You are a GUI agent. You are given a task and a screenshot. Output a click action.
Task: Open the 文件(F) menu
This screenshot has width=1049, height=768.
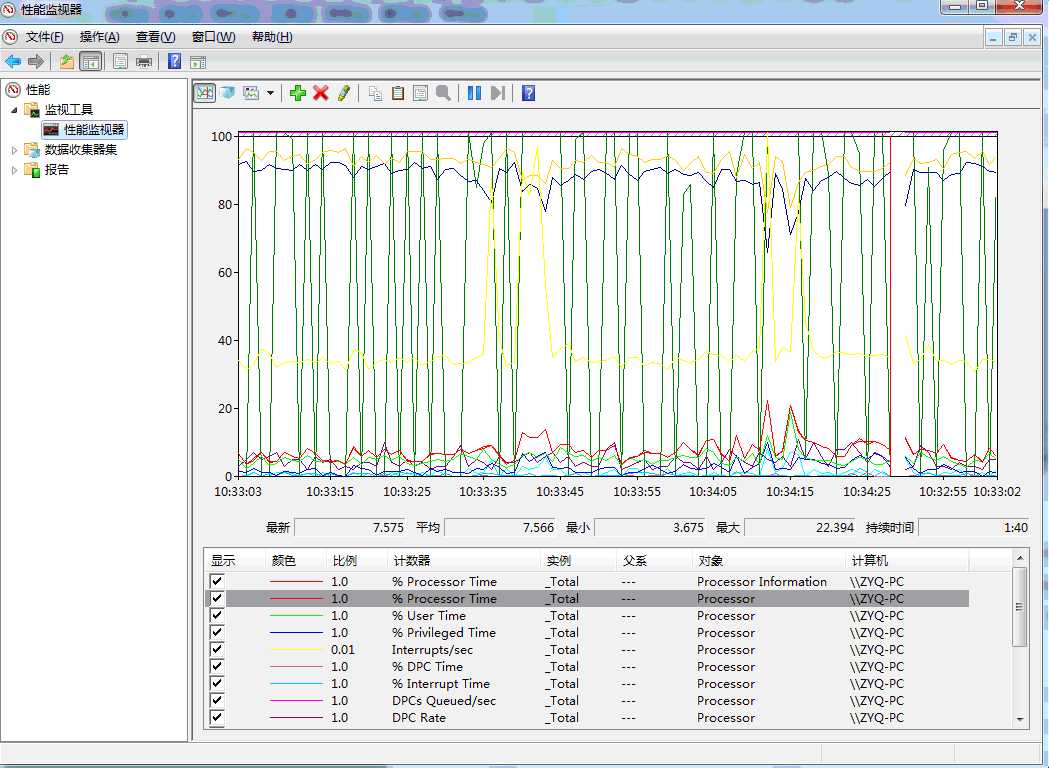[x=44, y=37]
